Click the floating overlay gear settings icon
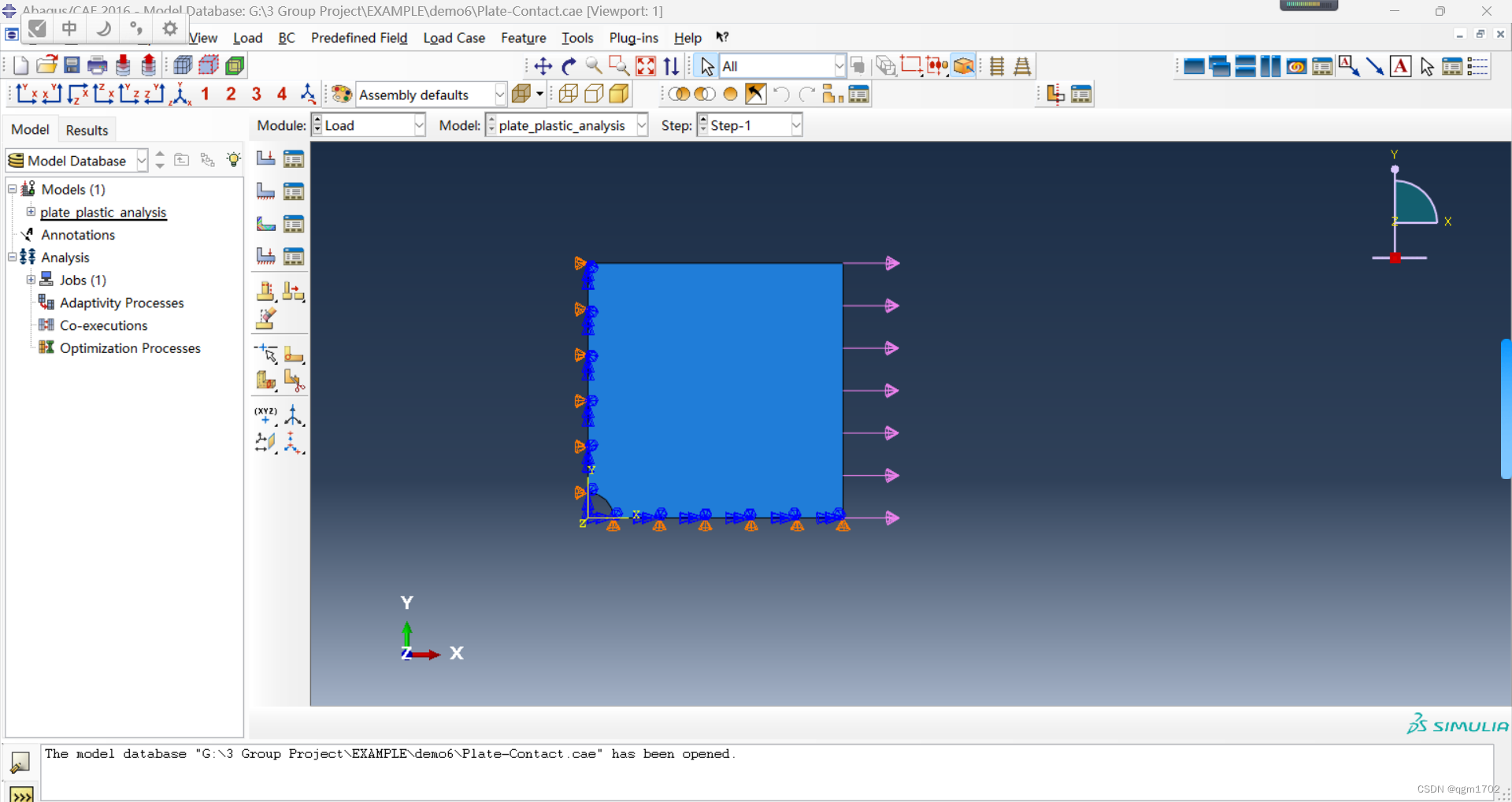Image resolution: width=1512 pixels, height=802 pixels. [x=169, y=29]
